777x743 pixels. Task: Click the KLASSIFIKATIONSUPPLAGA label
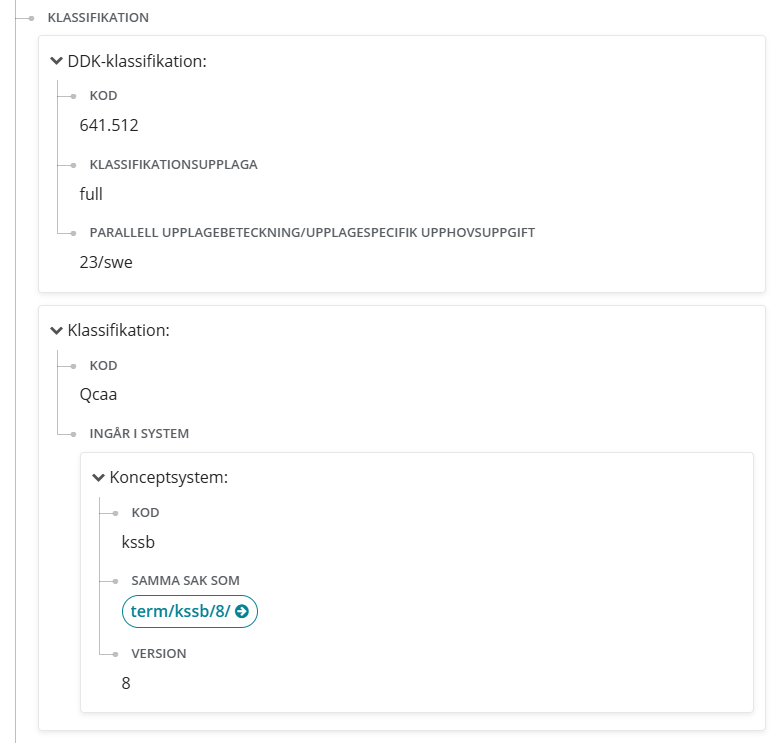click(x=173, y=165)
